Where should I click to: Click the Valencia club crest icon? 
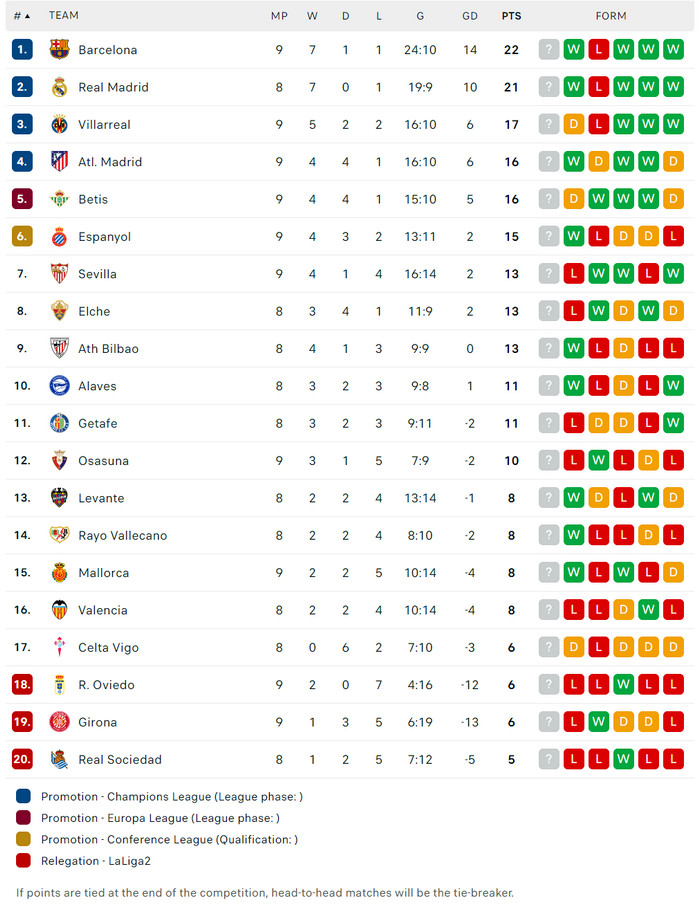[x=60, y=610]
